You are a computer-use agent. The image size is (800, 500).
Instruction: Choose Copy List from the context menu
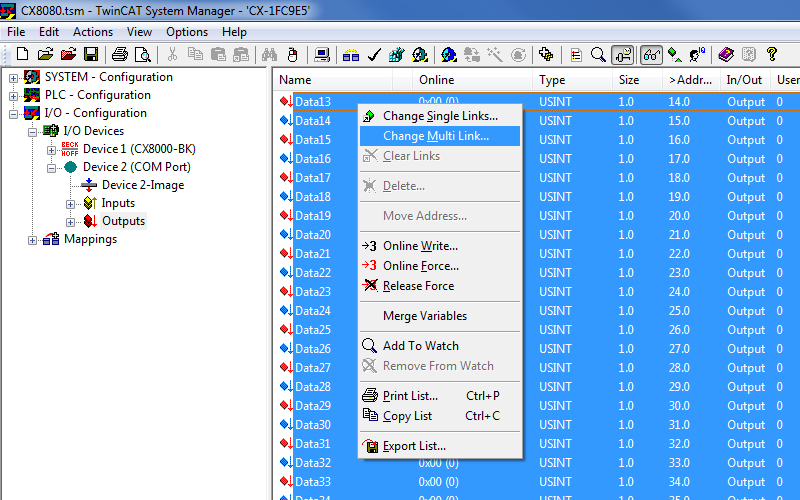click(x=440, y=415)
